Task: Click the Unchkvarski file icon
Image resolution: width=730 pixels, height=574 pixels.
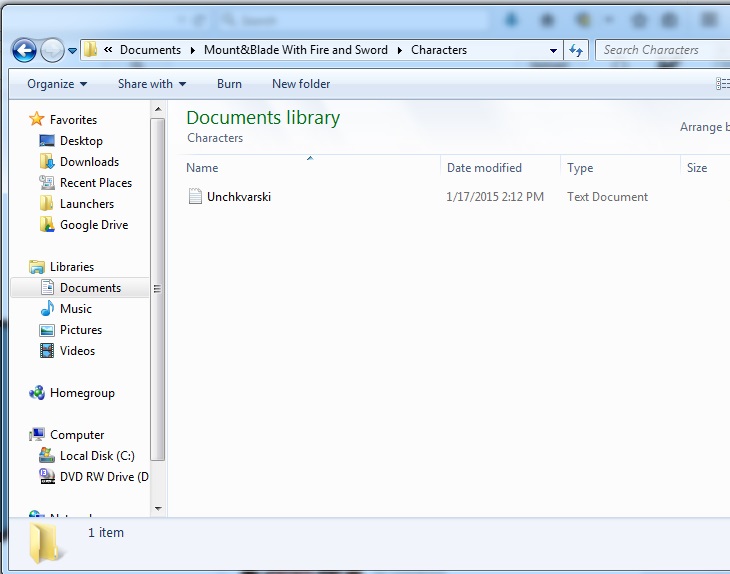Action: pyautogui.click(x=195, y=196)
